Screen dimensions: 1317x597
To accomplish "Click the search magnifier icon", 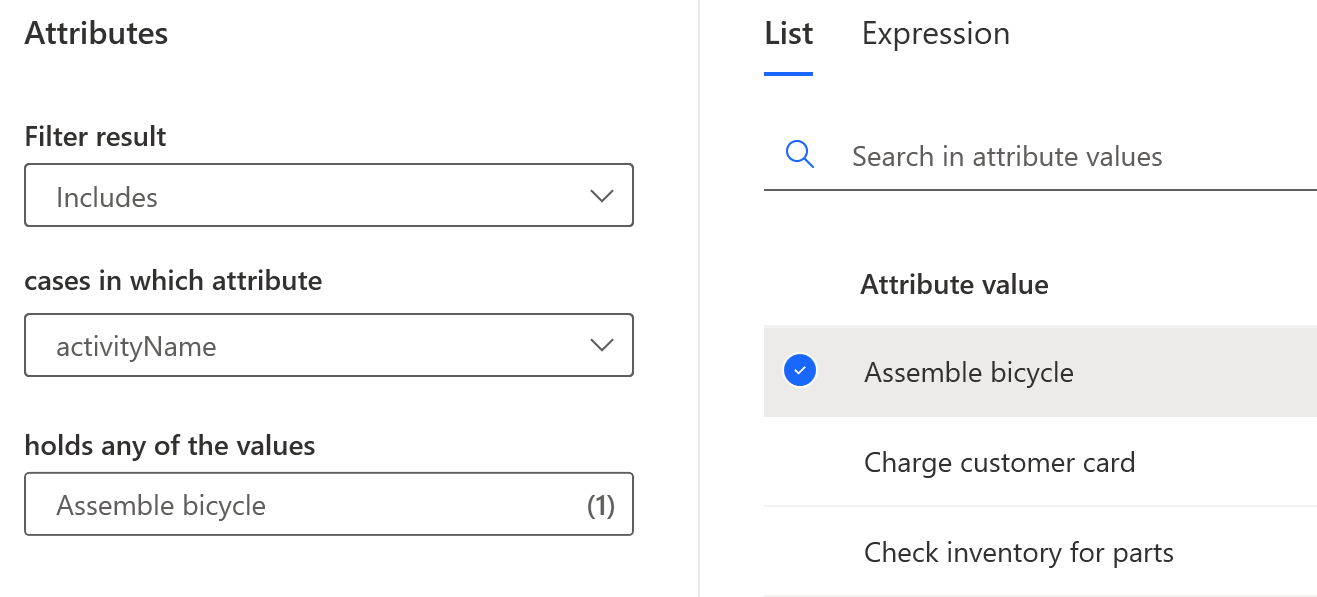I will pyautogui.click(x=798, y=154).
